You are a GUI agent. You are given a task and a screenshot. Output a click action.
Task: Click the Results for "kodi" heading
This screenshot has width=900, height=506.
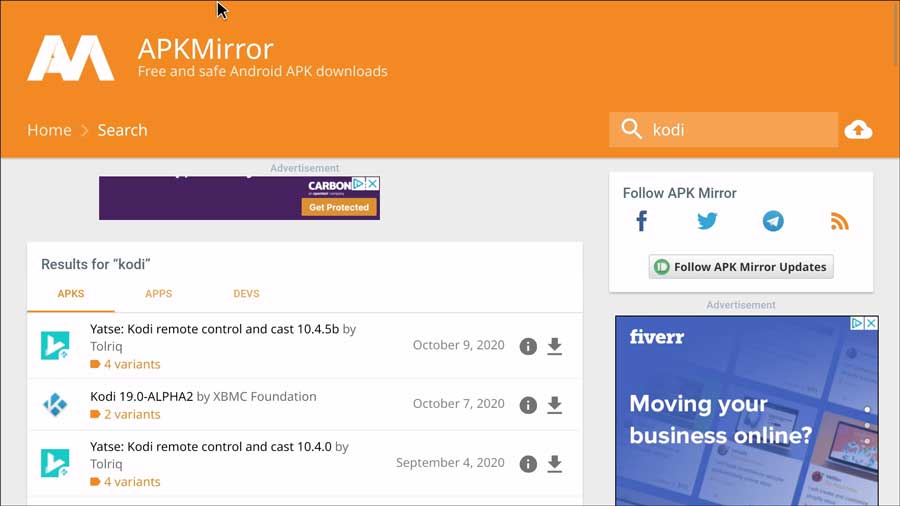(96, 264)
